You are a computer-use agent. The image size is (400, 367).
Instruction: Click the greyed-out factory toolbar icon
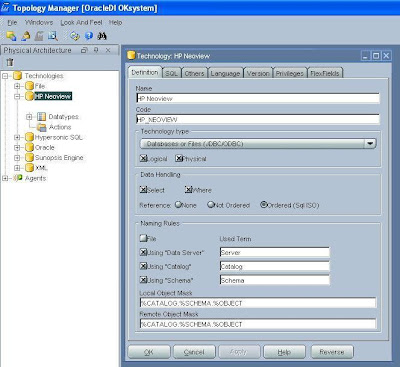tap(39, 36)
